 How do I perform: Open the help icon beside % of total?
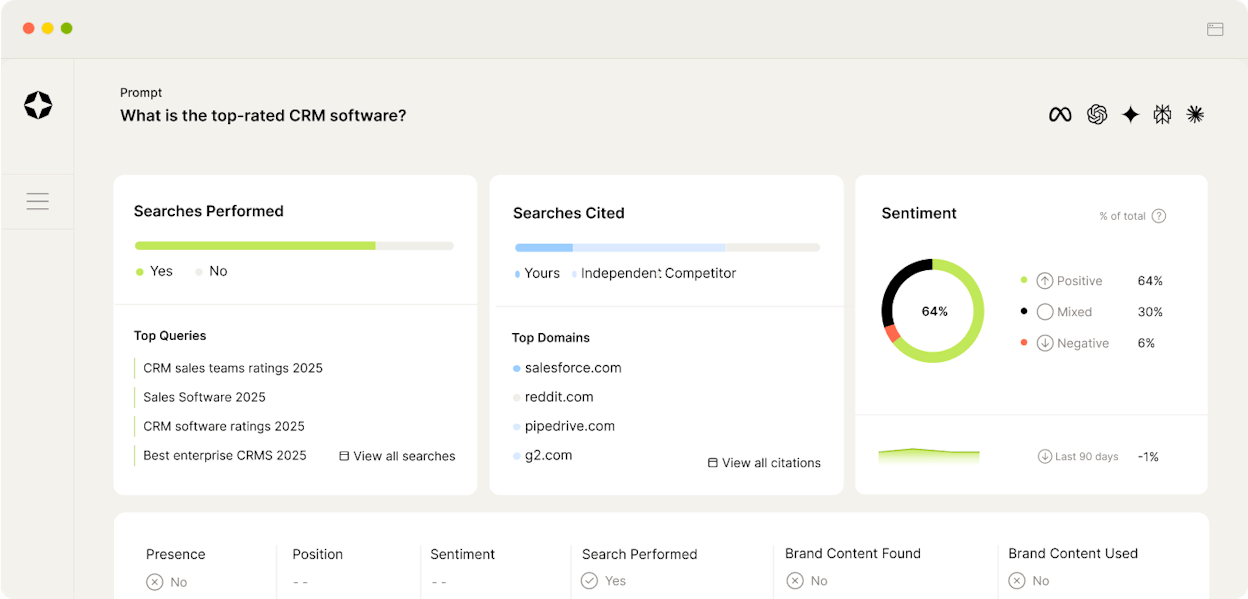point(1159,216)
